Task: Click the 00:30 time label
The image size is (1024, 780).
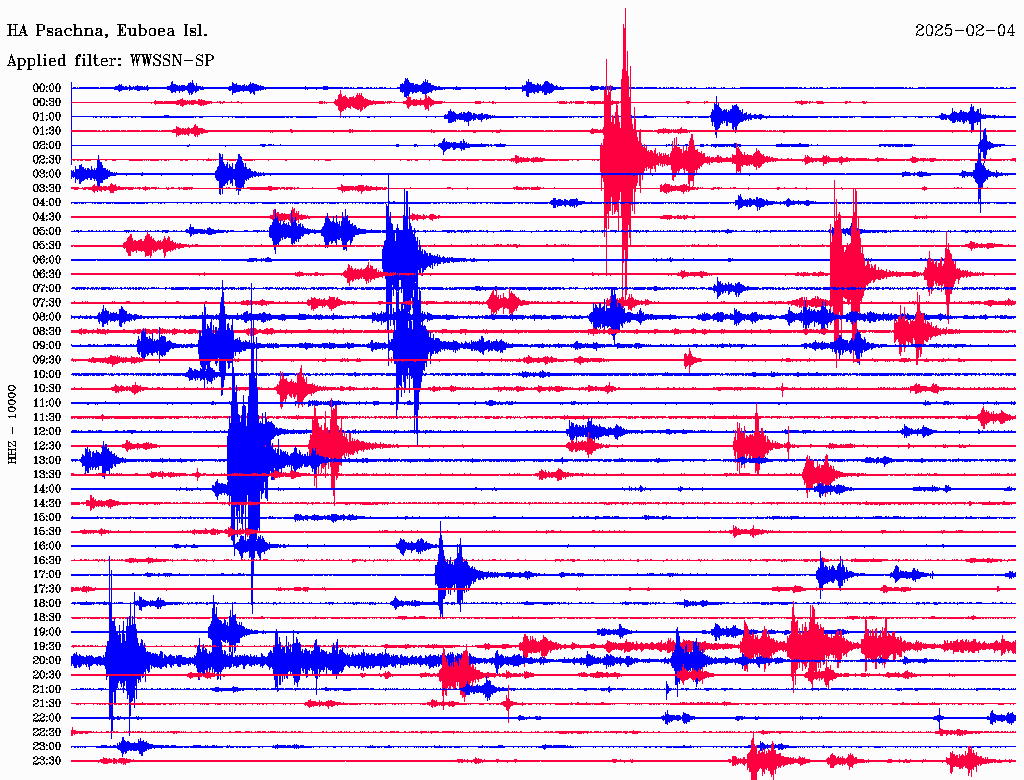Action: click(47, 102)
